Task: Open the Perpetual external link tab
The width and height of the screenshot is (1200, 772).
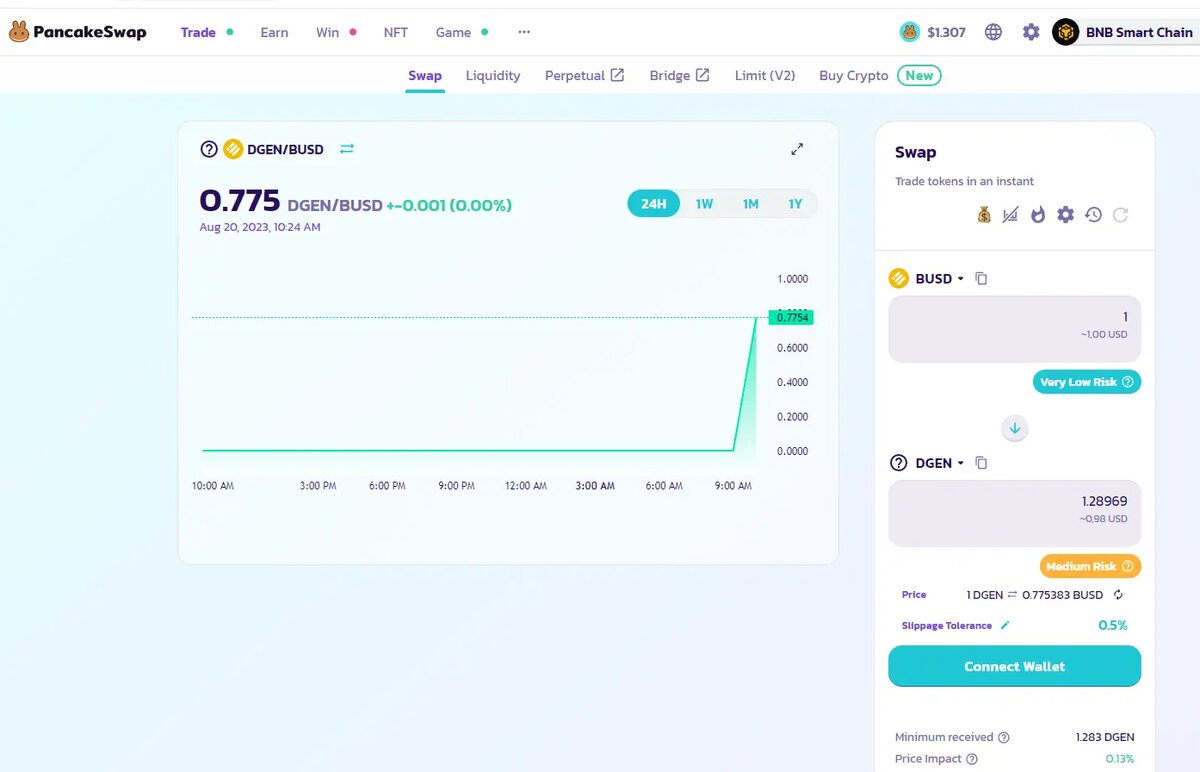Action: pyautogui.click(x=584, y=75)
